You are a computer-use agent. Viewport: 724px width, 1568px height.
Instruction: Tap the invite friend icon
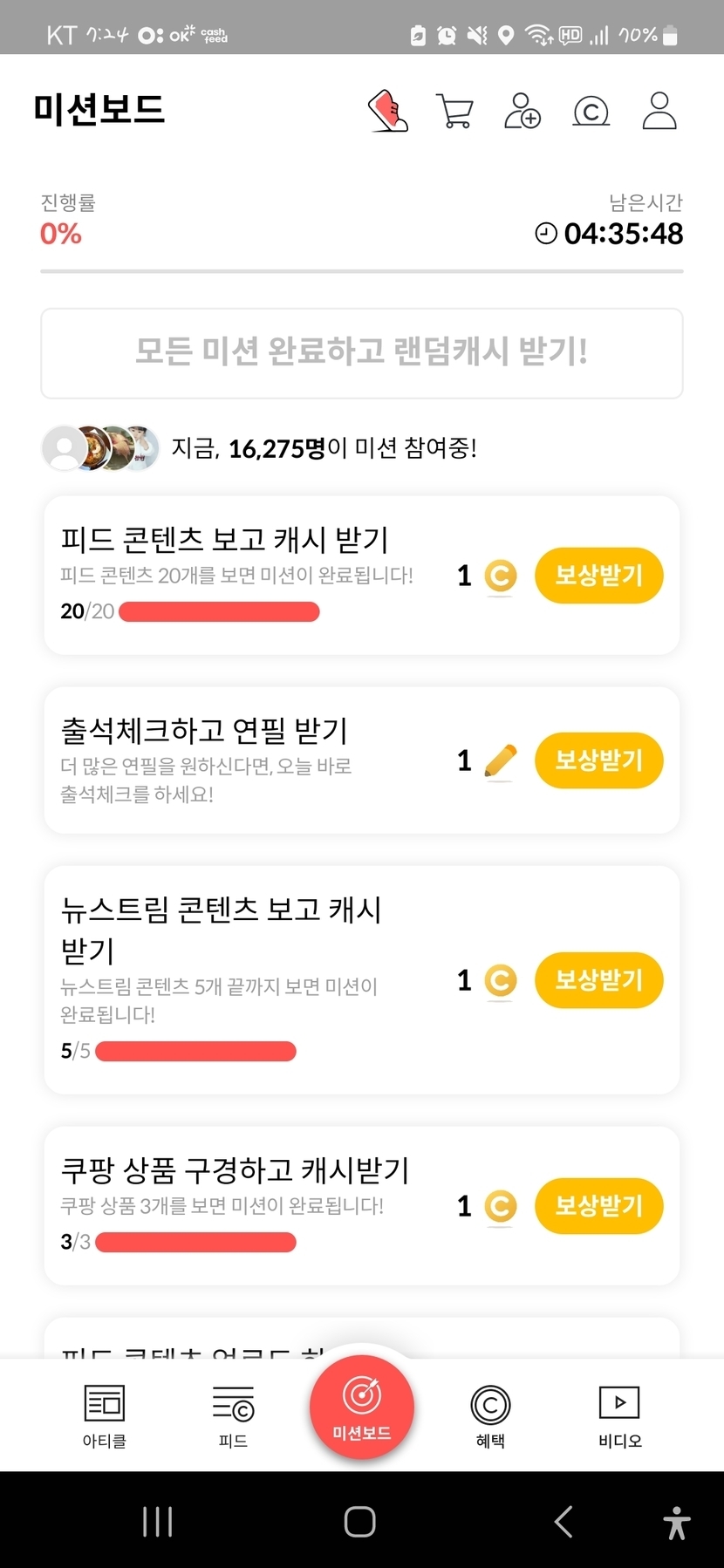522,111
